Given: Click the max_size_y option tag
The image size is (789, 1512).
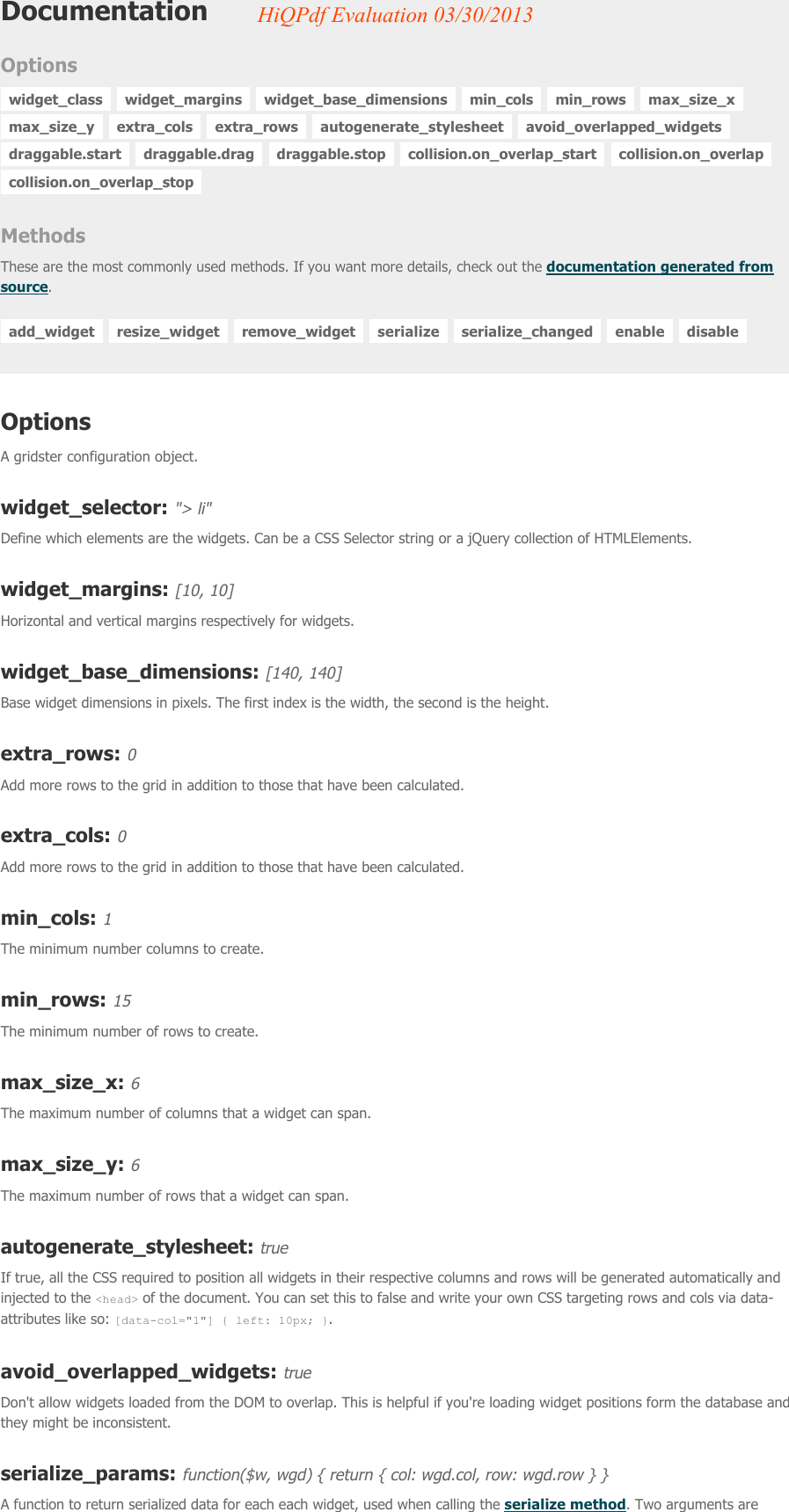Looking at the screenshot, I should 53,127.
